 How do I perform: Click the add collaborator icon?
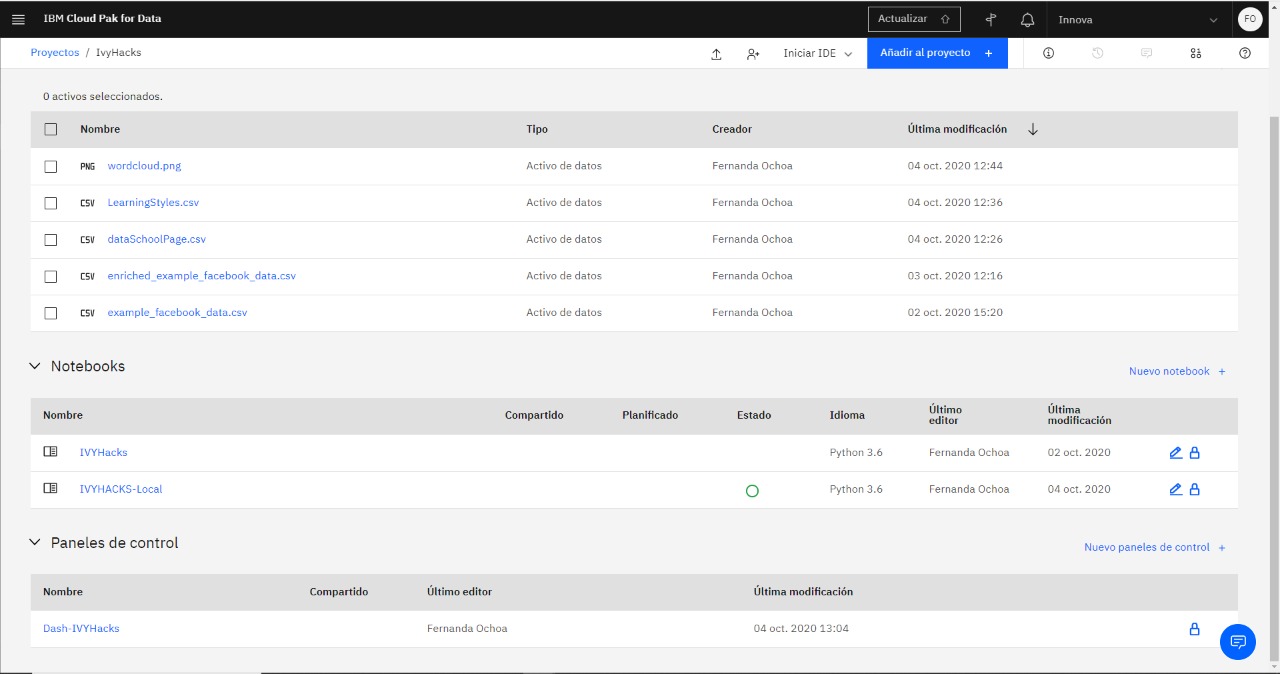(753, 54)
